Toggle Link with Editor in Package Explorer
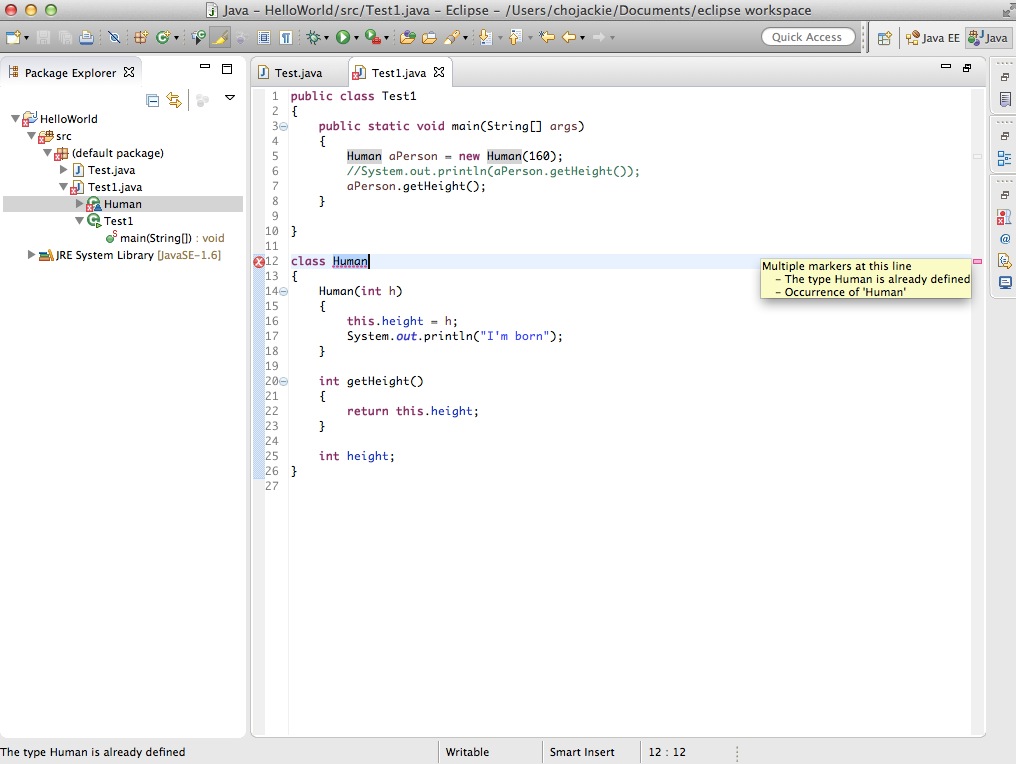Screen dimensions: 1016x764 pyautogui.click(x=174, y=99)
